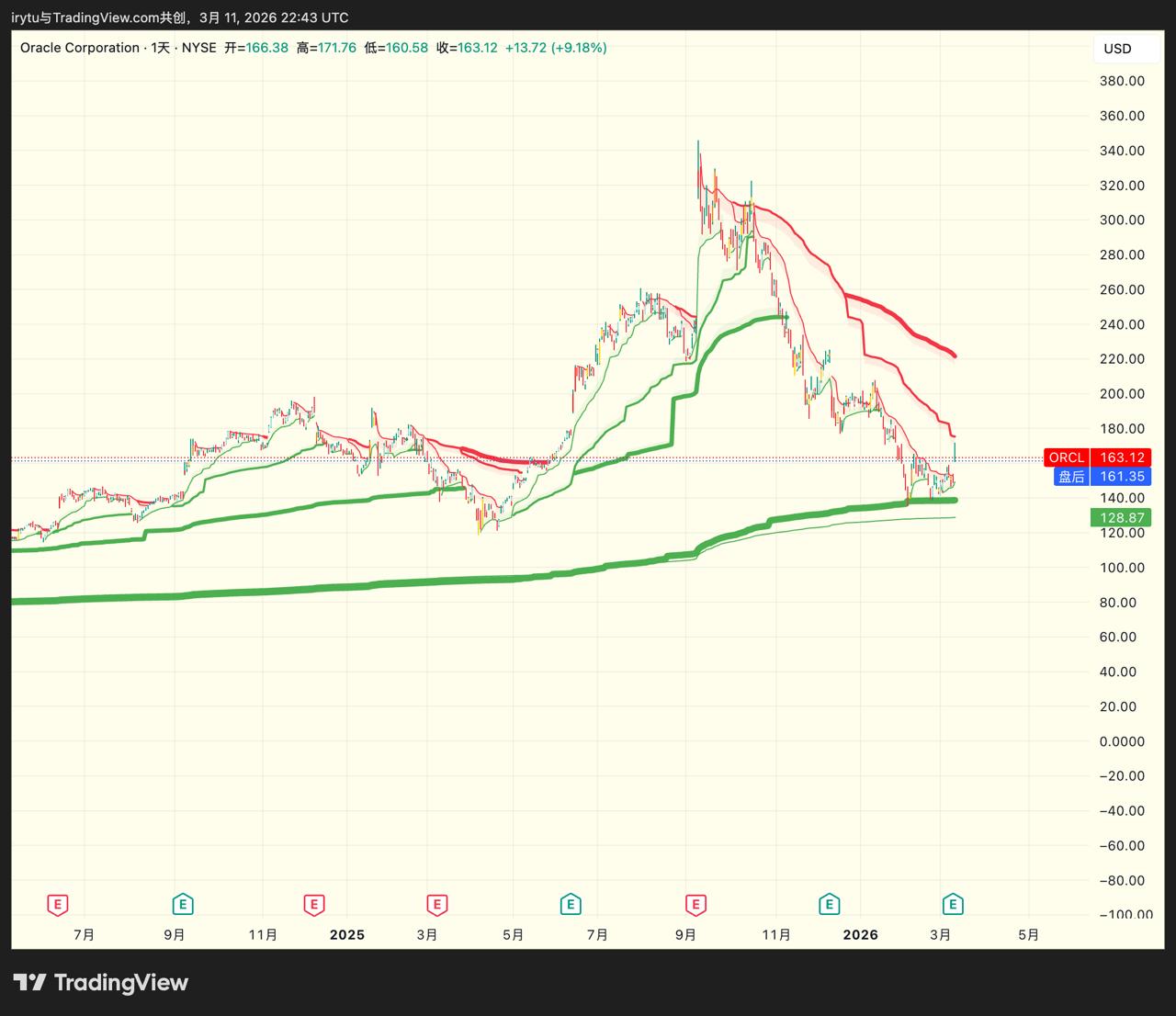Click the 0.0000 level on price axis
This screenshot has width=1176, height=1016.
pos(1122,741)
